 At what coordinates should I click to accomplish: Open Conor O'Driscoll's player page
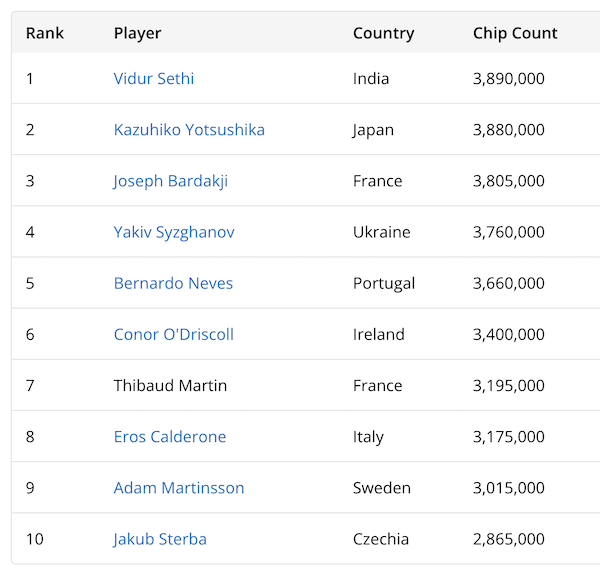coord(174,334)
